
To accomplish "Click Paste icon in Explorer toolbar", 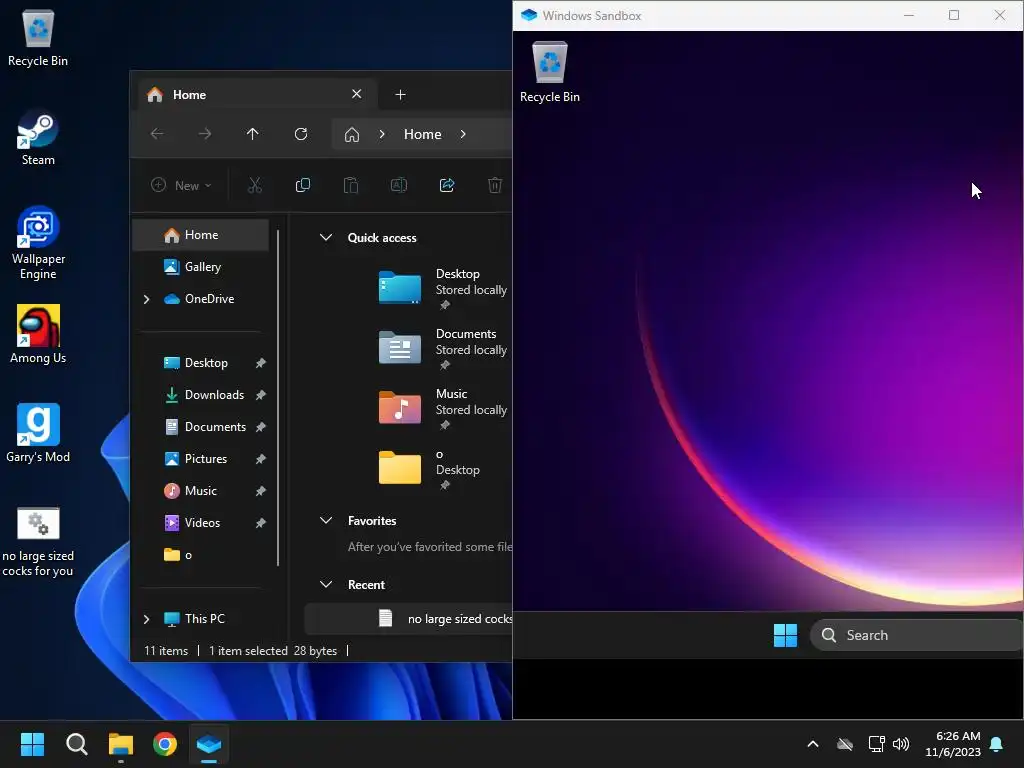I will 351,185.
